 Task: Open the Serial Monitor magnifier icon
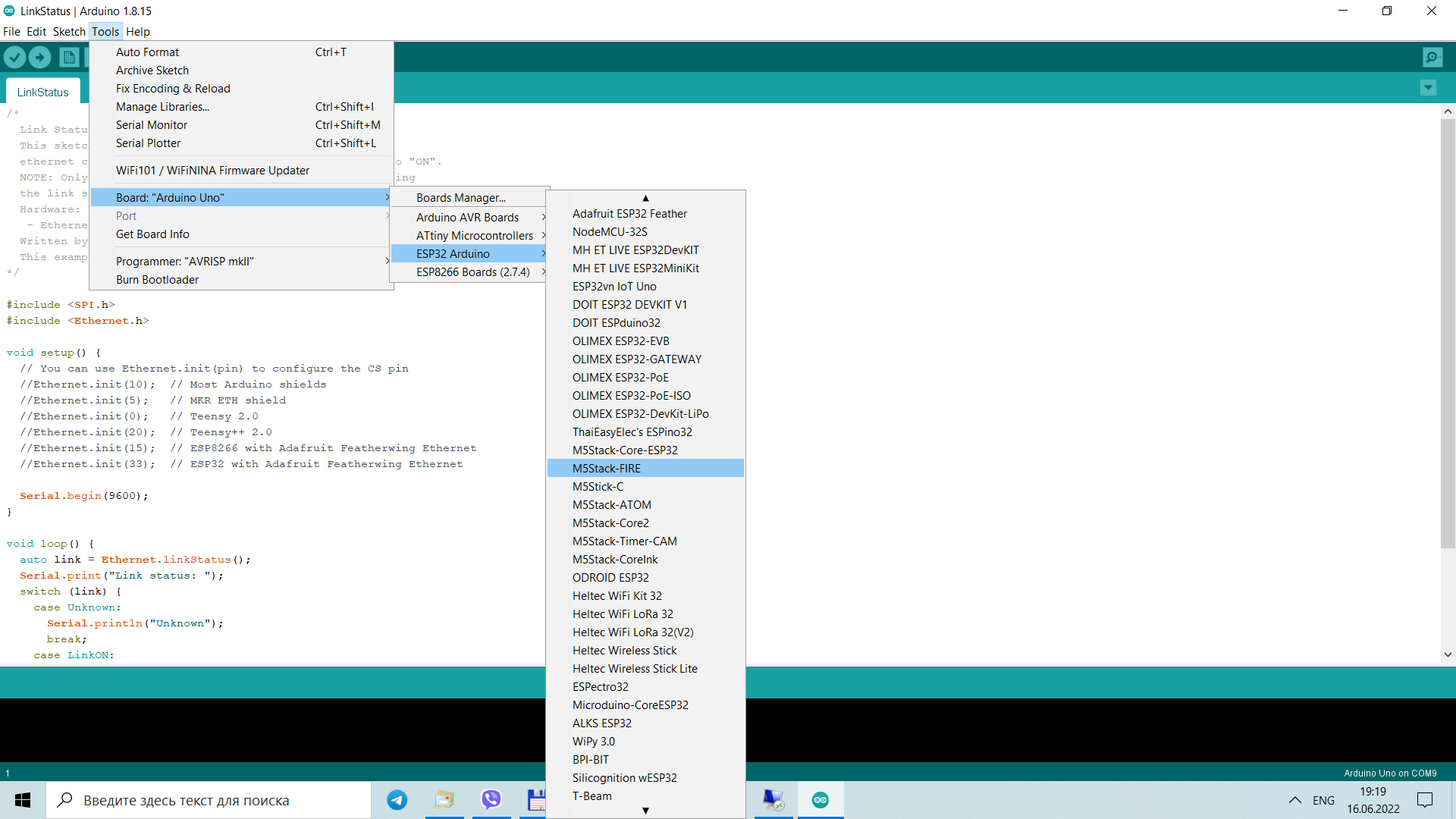click(x=1432, y=57)
